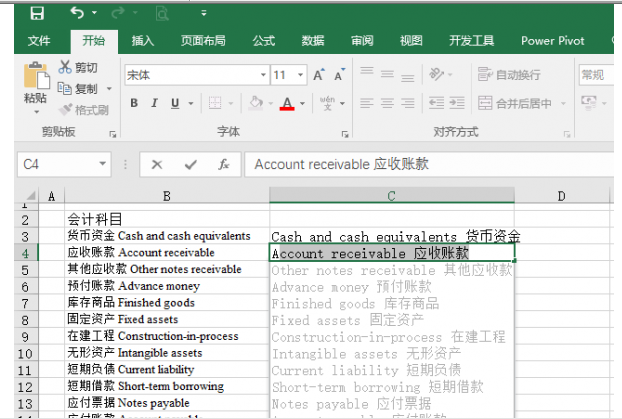The height and width of the screenshot is (419, 622).
Task: Open the 数据 ribbon tab
Action: pyautogui.click(x=313, y=40)
